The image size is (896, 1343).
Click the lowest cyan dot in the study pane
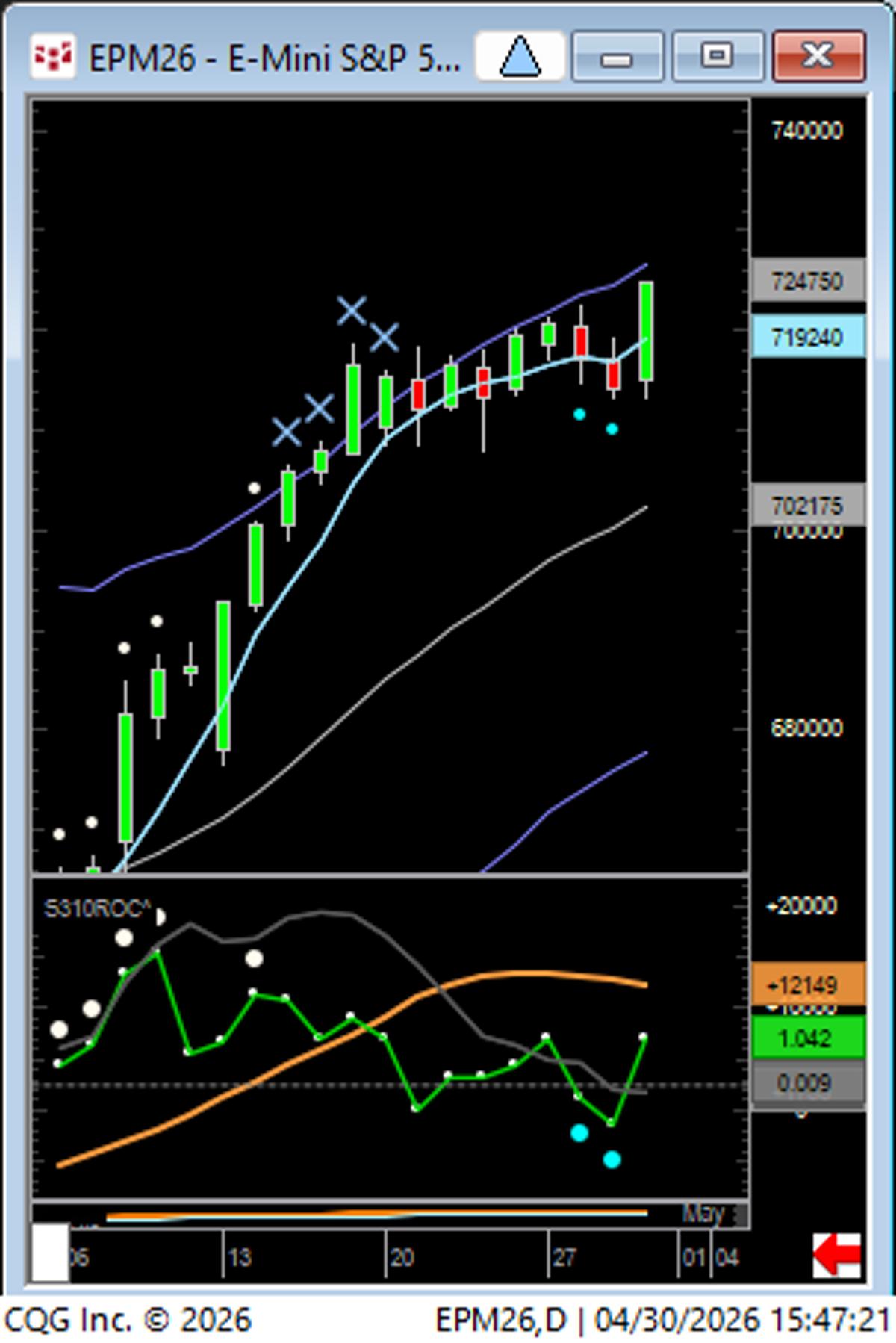612,1159
